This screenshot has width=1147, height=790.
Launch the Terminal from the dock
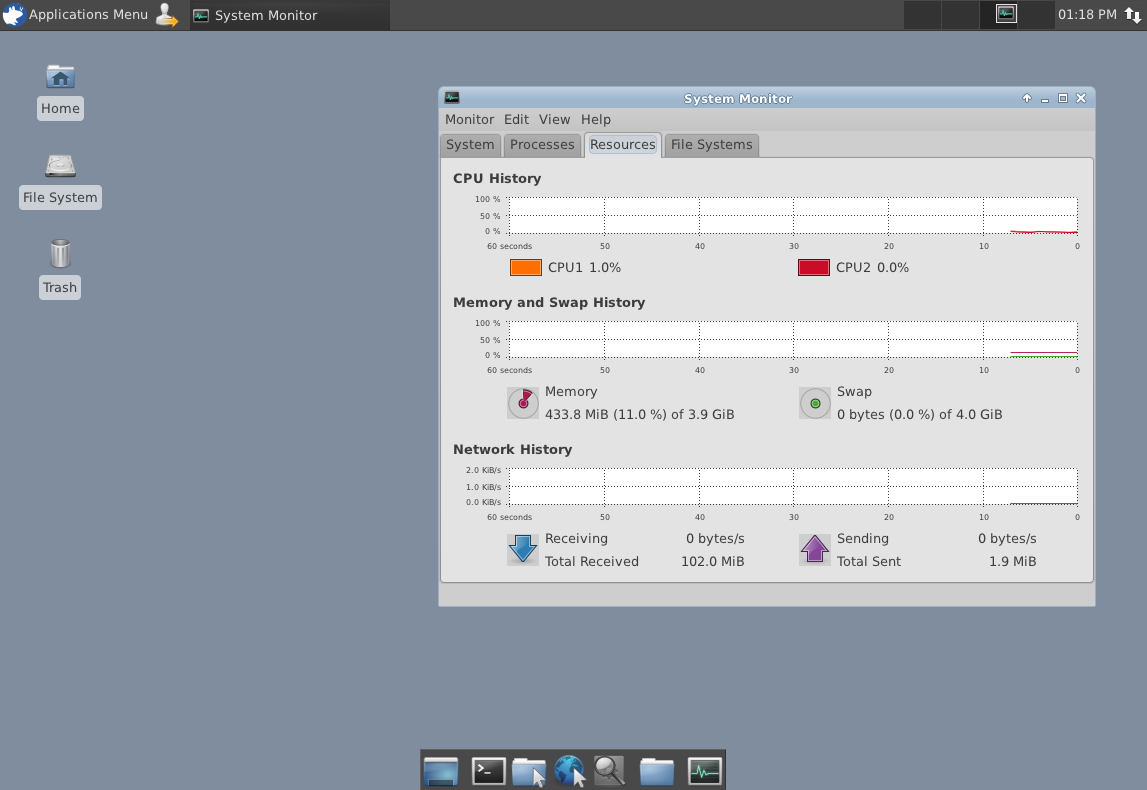(488, 771)
